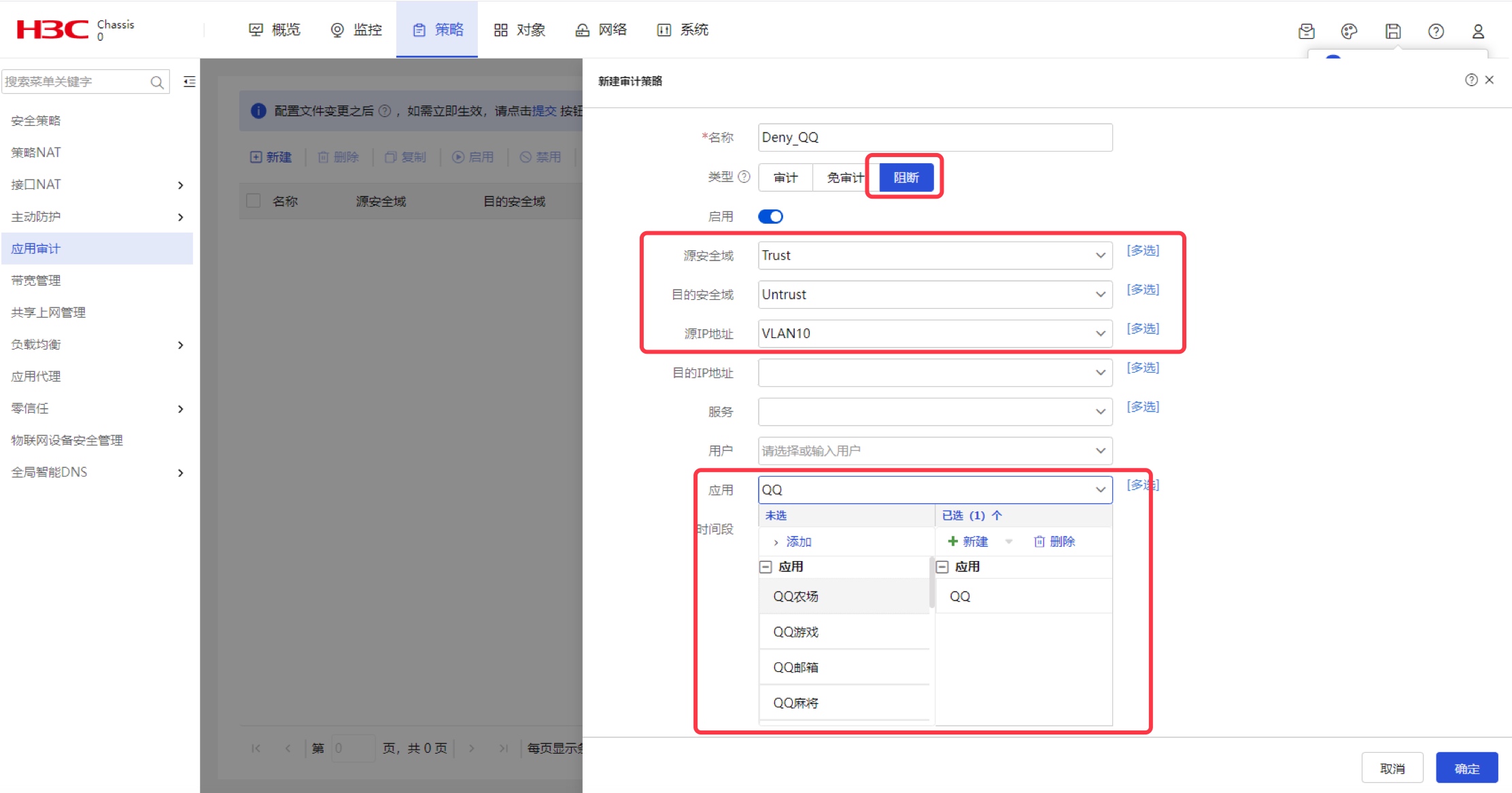Click 删除 in the selected applications pane
Image resolution: width=1512 pixels, height=793 pixels.
(1054, 541)
